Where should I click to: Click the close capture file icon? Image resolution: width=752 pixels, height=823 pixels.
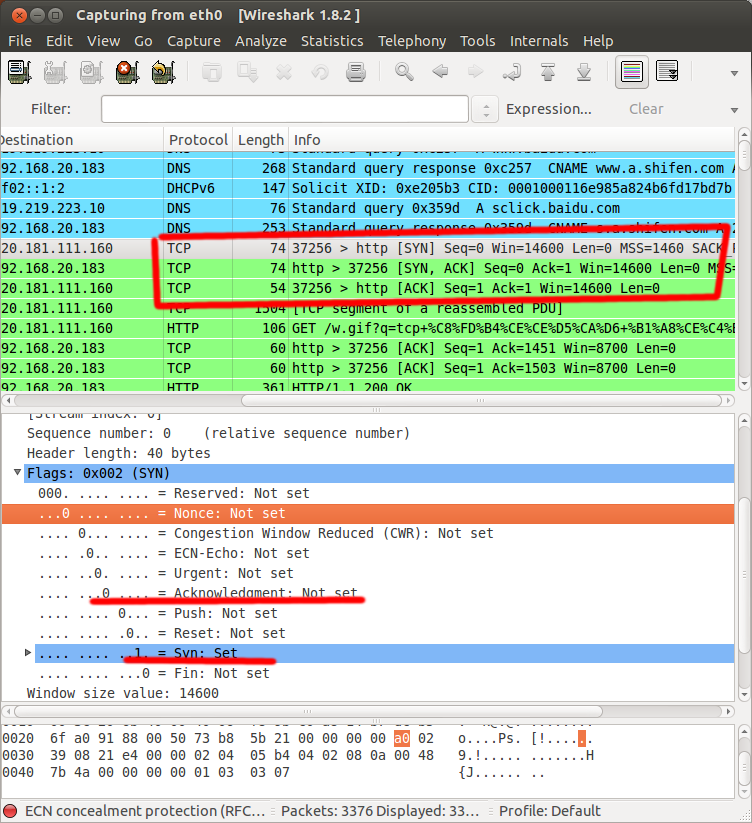(284, 72)
